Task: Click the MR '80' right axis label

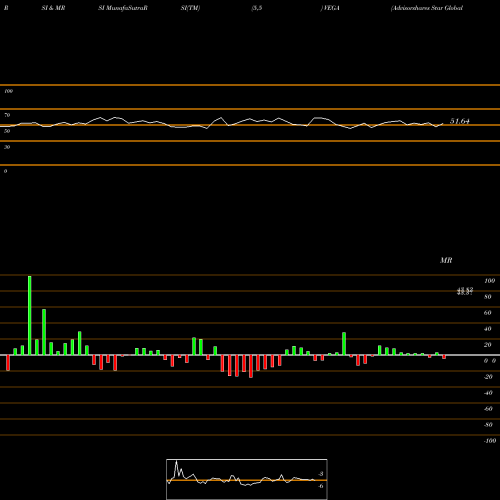Action: tap(488, 297)
